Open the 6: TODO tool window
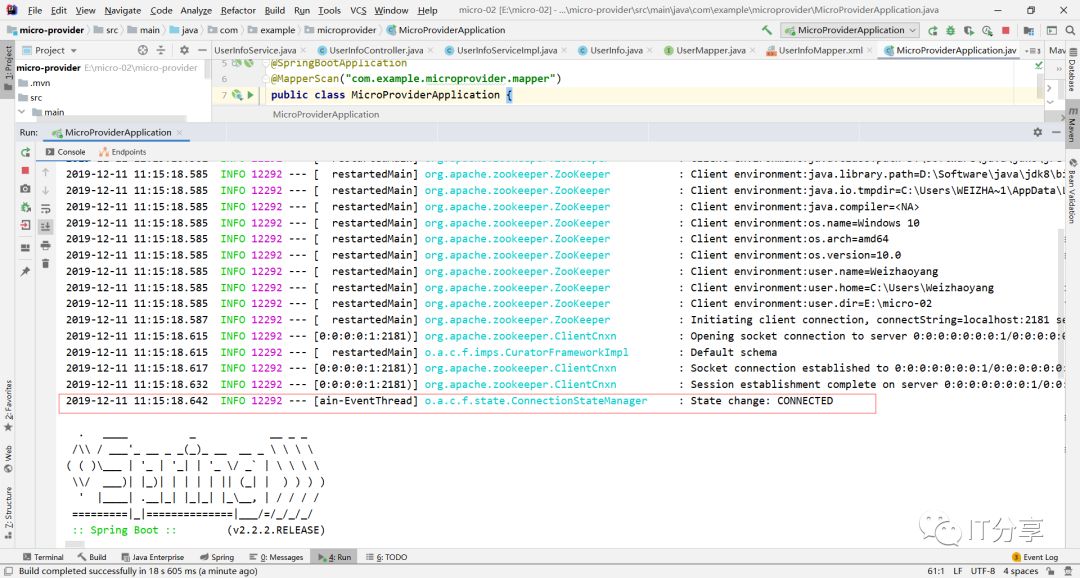This screenshot has height=578, width=1080. pyautogui.click(x=386, y=557)
